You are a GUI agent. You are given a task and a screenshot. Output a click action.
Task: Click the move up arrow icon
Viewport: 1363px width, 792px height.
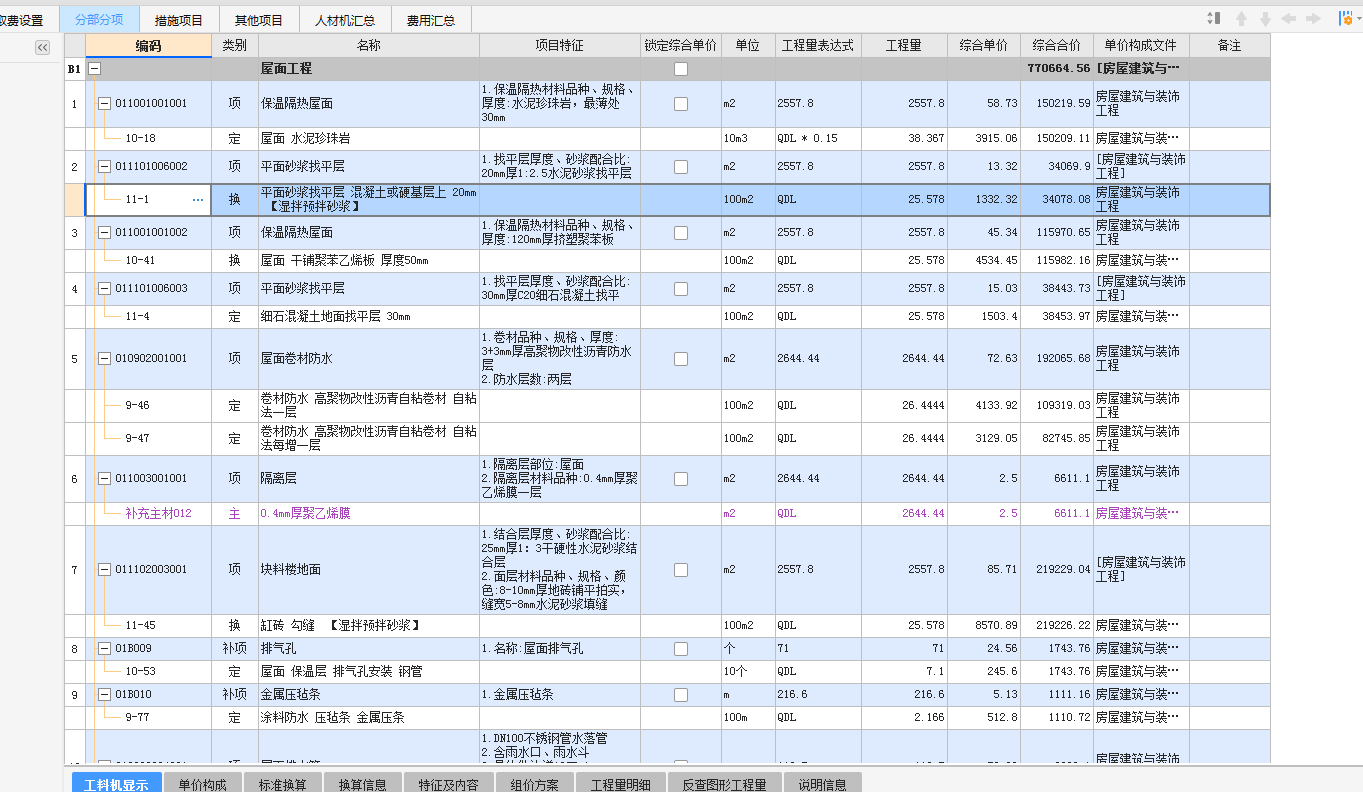pyautogui.click(x=1241, y=19)
